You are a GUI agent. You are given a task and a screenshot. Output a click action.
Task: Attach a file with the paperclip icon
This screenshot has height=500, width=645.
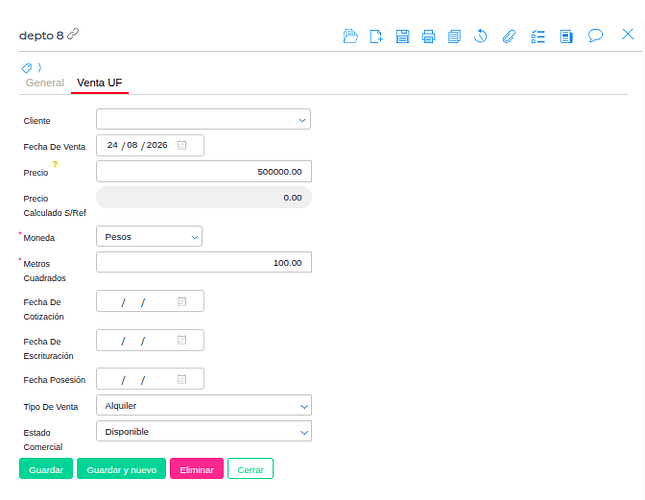509,36
